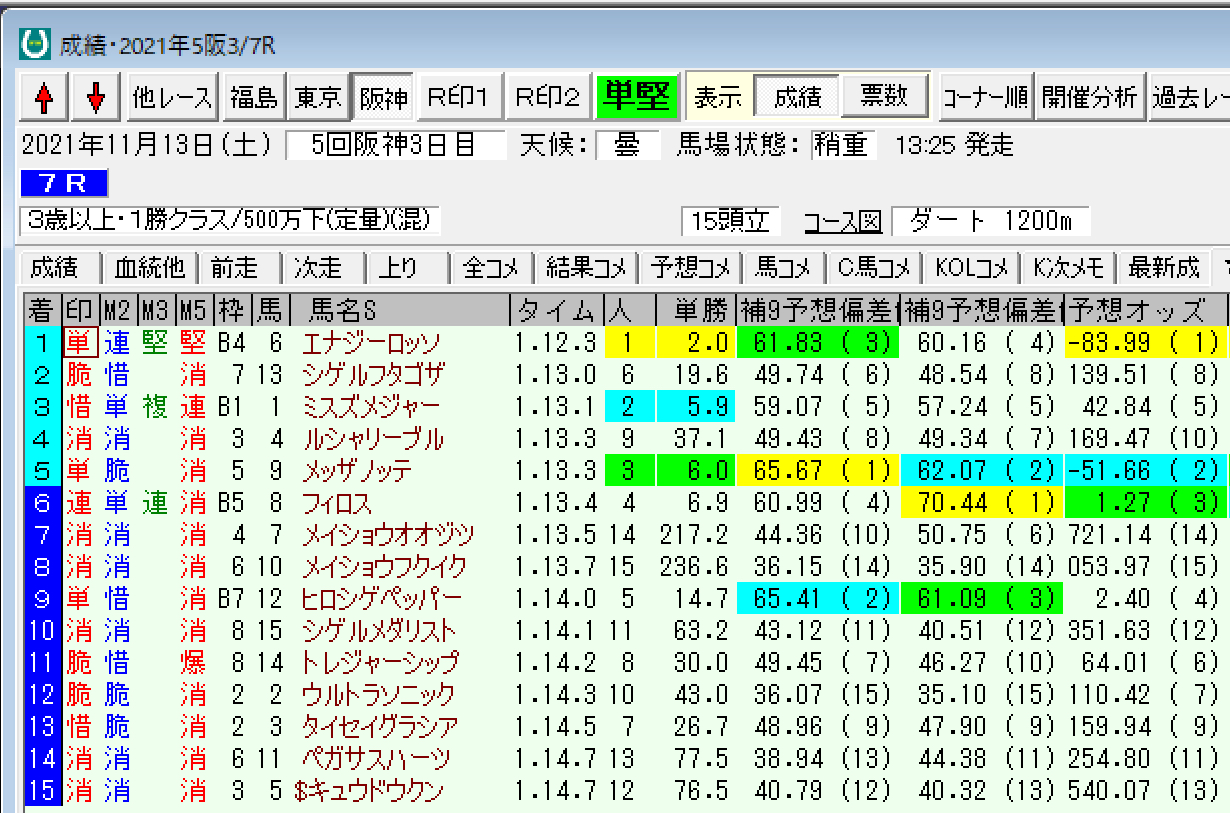Toggle the 票数 display mode
The image size is (1230, 813).
tap(884, 95)
